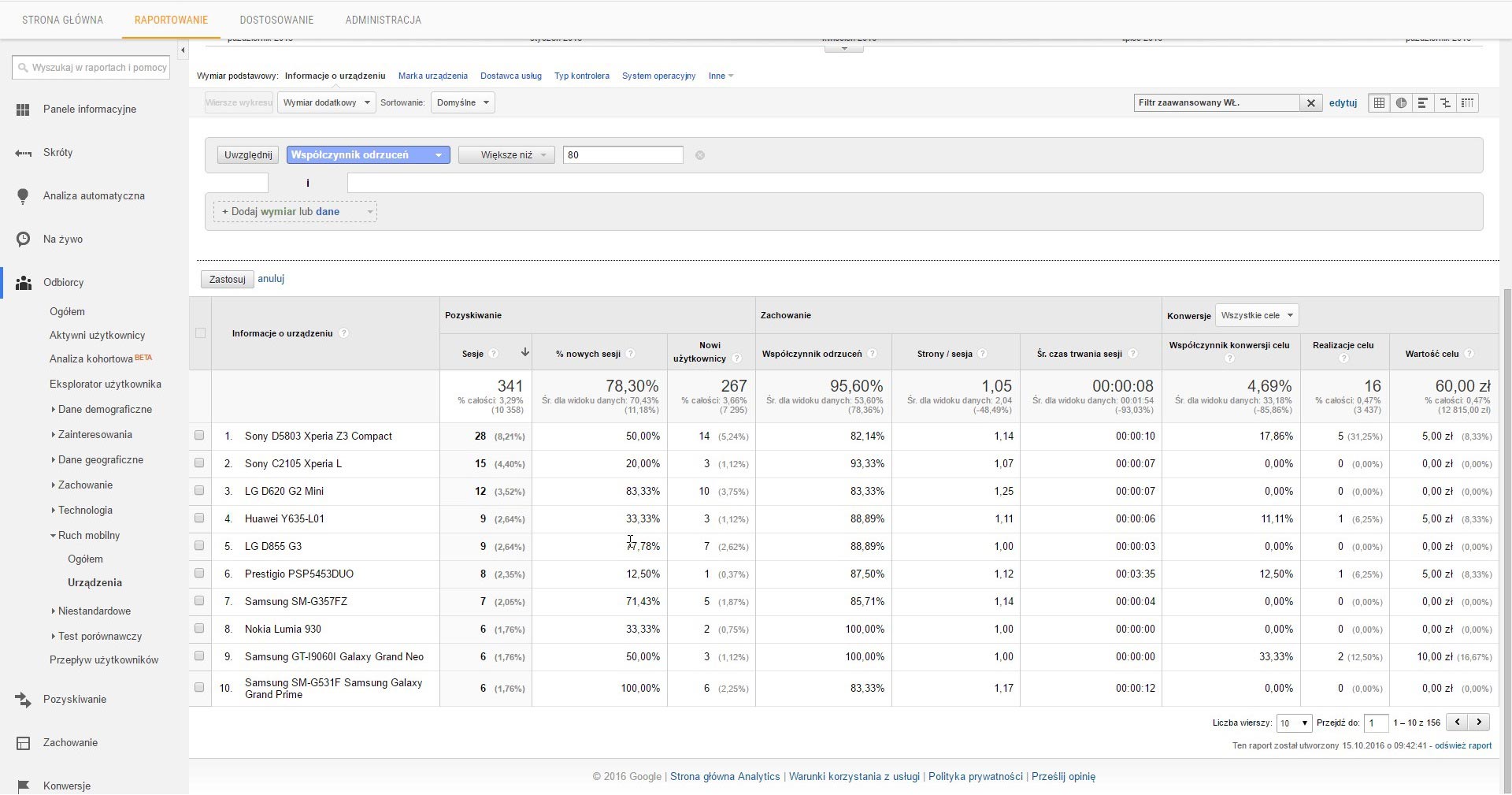Click the filter value field containing 80
The width and height of the screenshot is (1512, 795).
(623, 155)
